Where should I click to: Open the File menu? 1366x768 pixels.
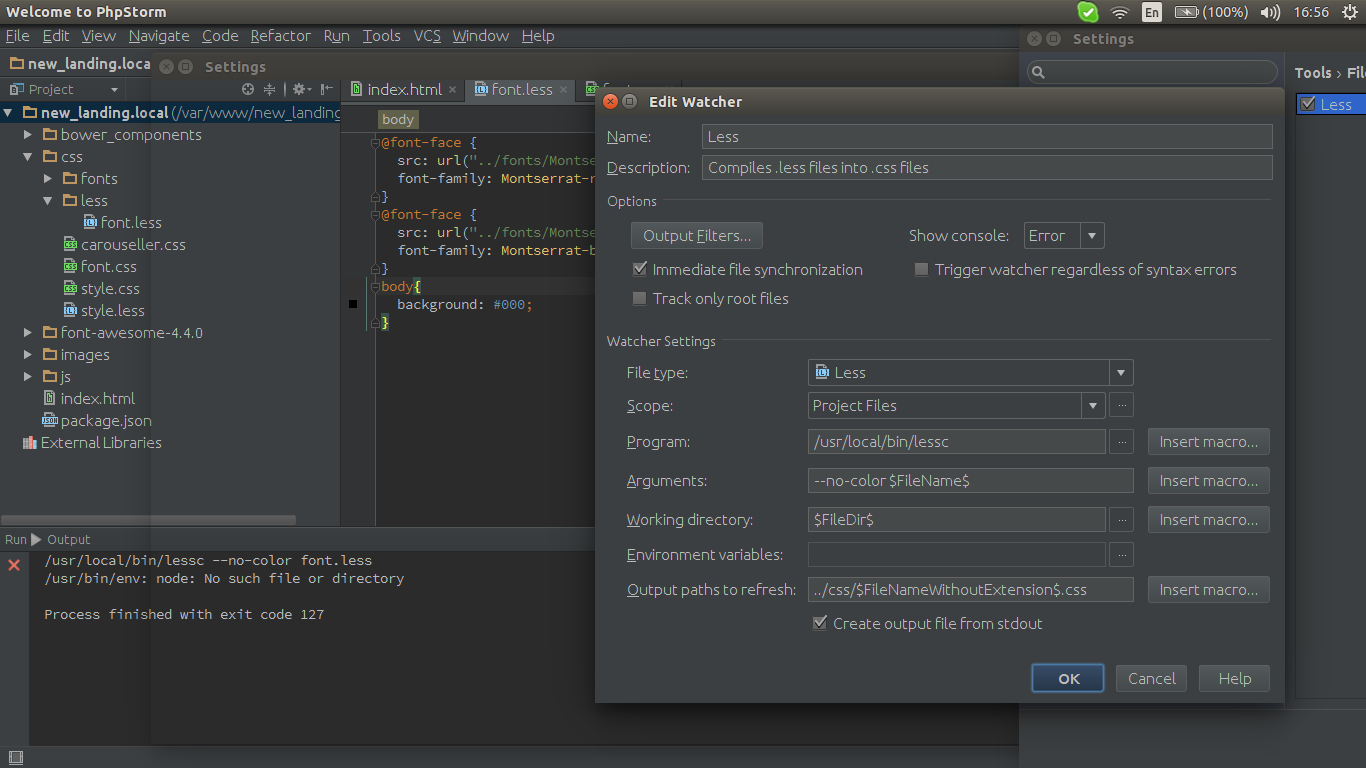17,35
